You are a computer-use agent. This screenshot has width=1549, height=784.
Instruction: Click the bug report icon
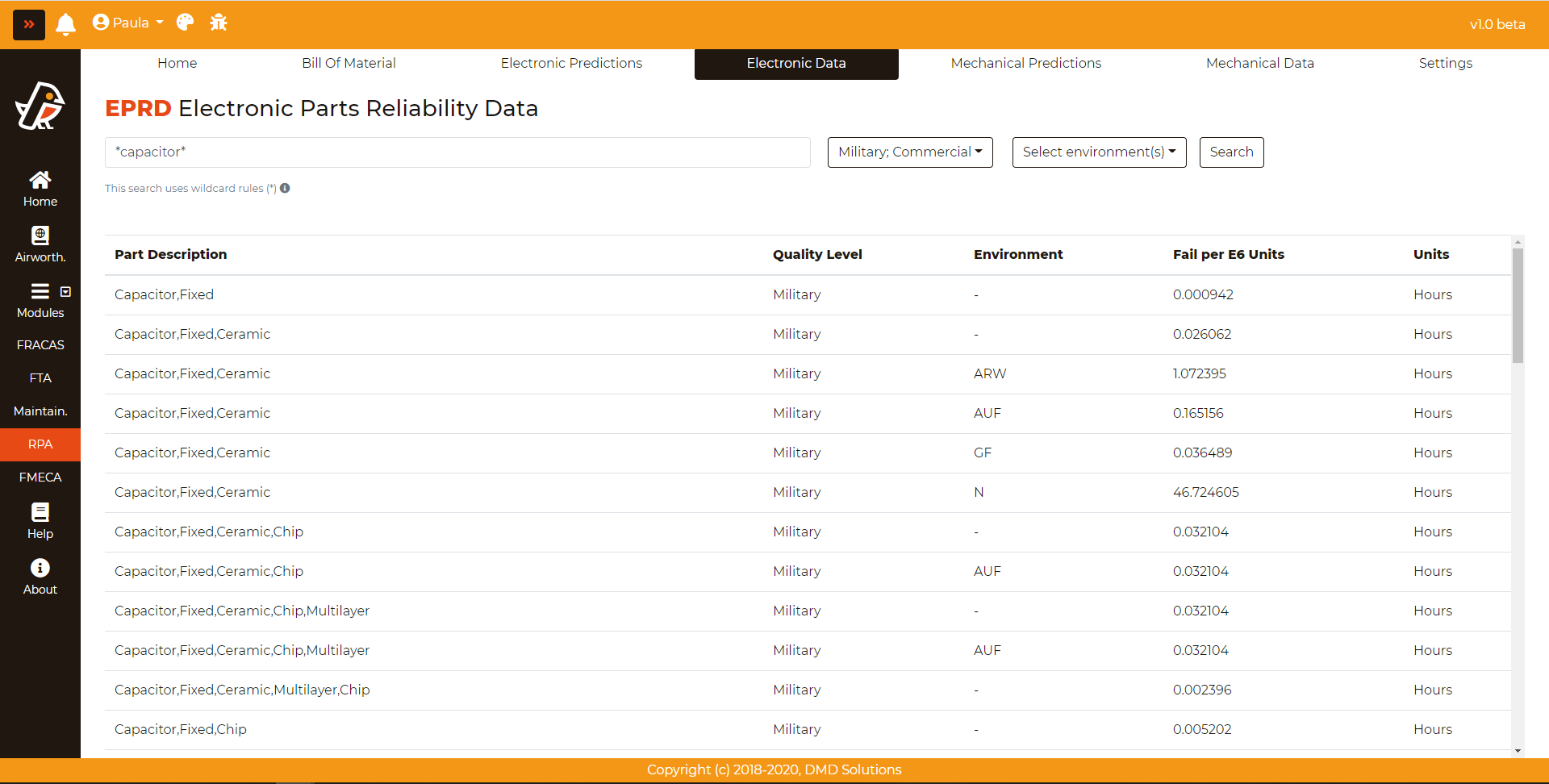pos(219,23)
